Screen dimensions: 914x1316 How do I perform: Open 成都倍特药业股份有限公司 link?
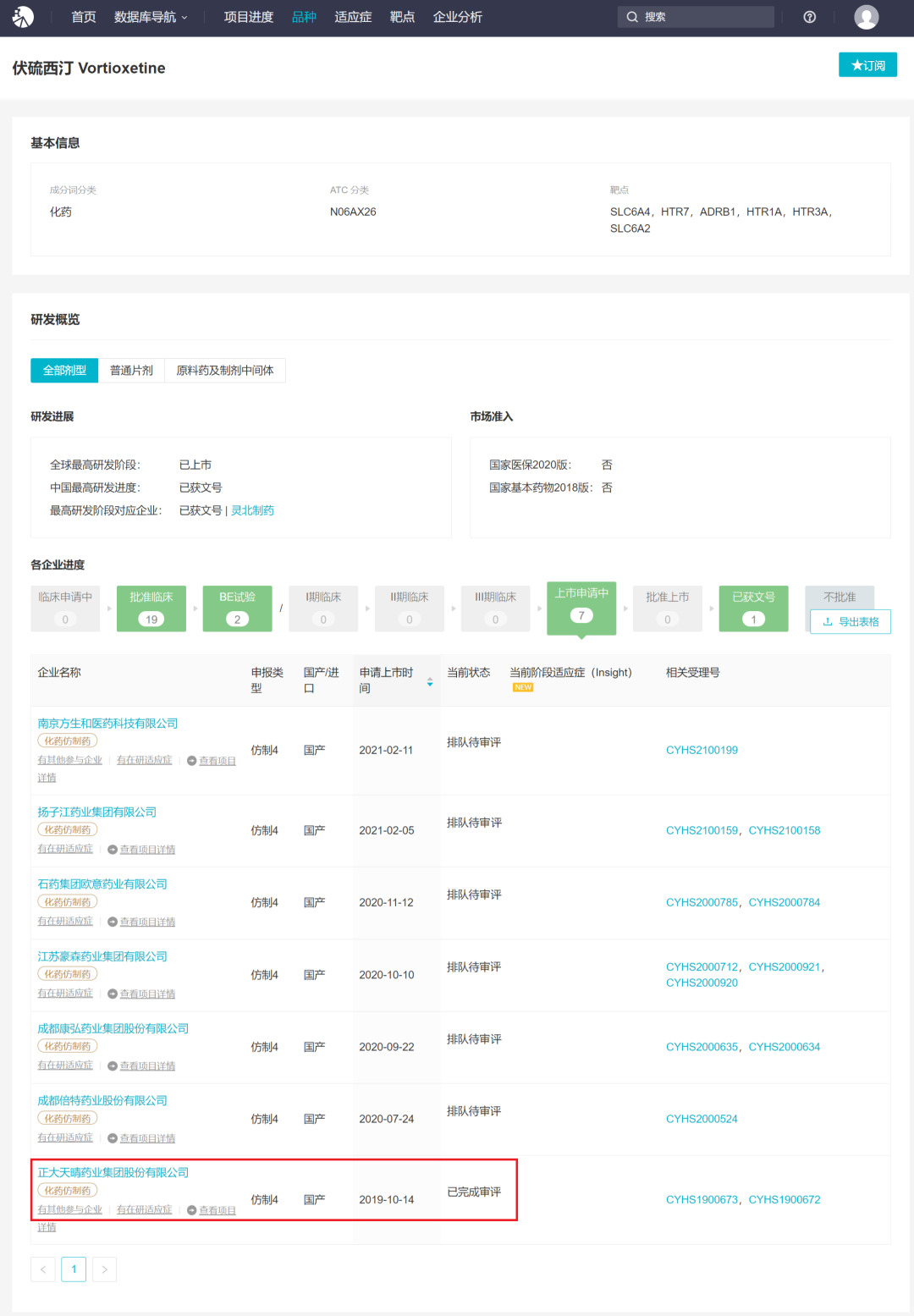(102, 1101)
